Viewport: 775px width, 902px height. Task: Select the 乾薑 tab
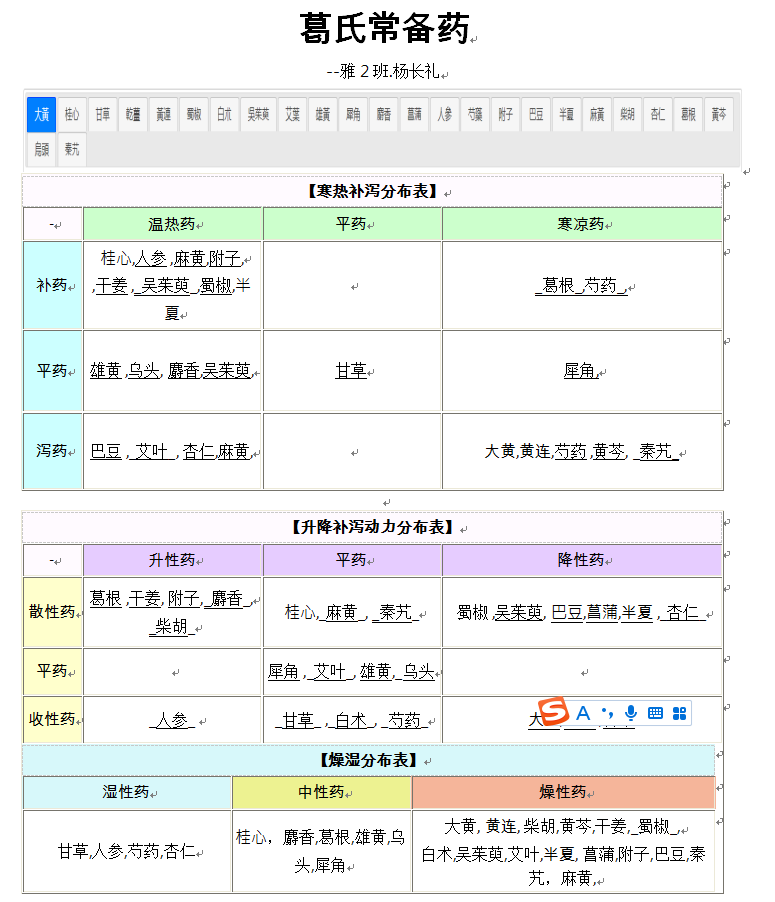133,114
